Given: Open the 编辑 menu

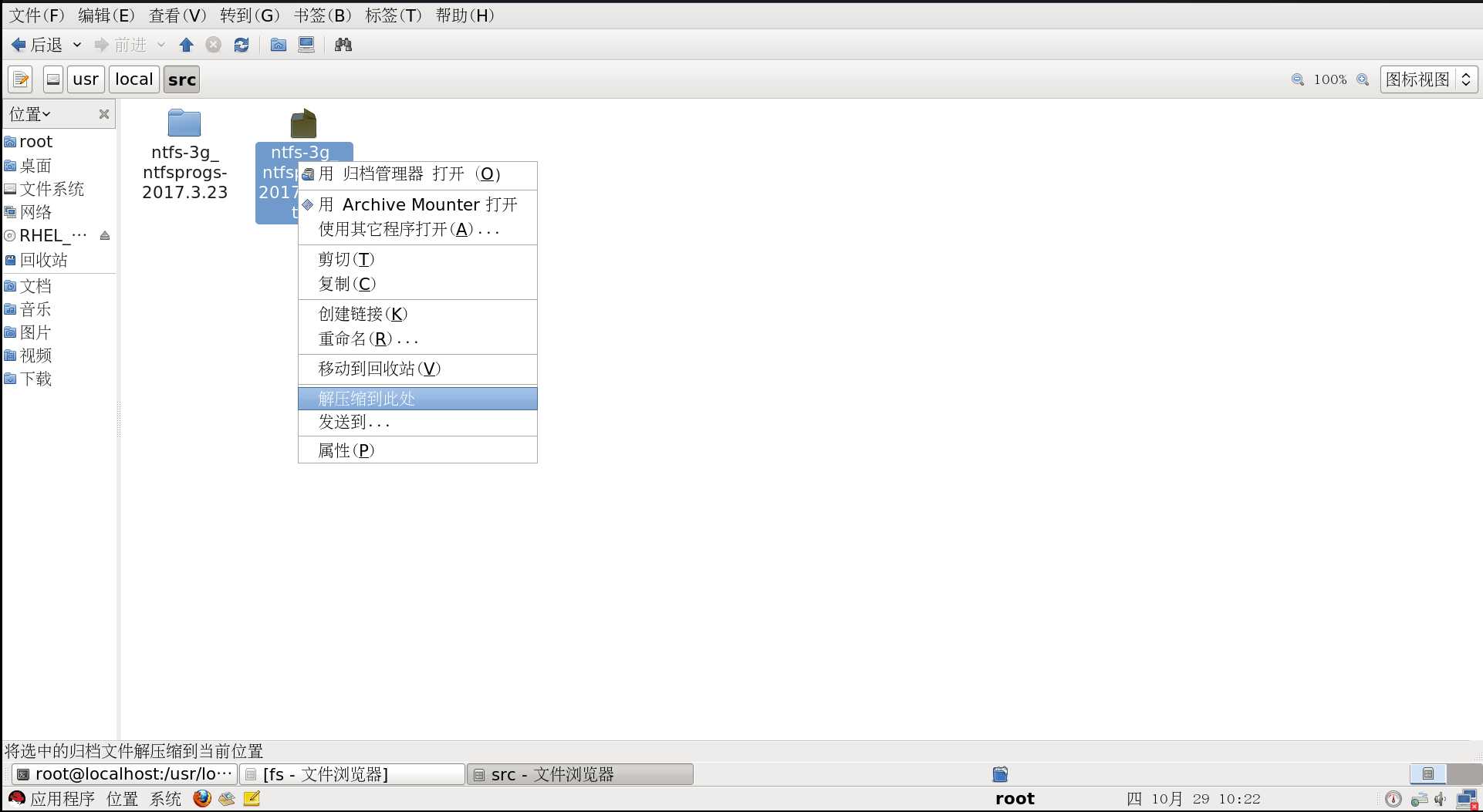Looking at the screenshot, I should [x=106, y=15].
